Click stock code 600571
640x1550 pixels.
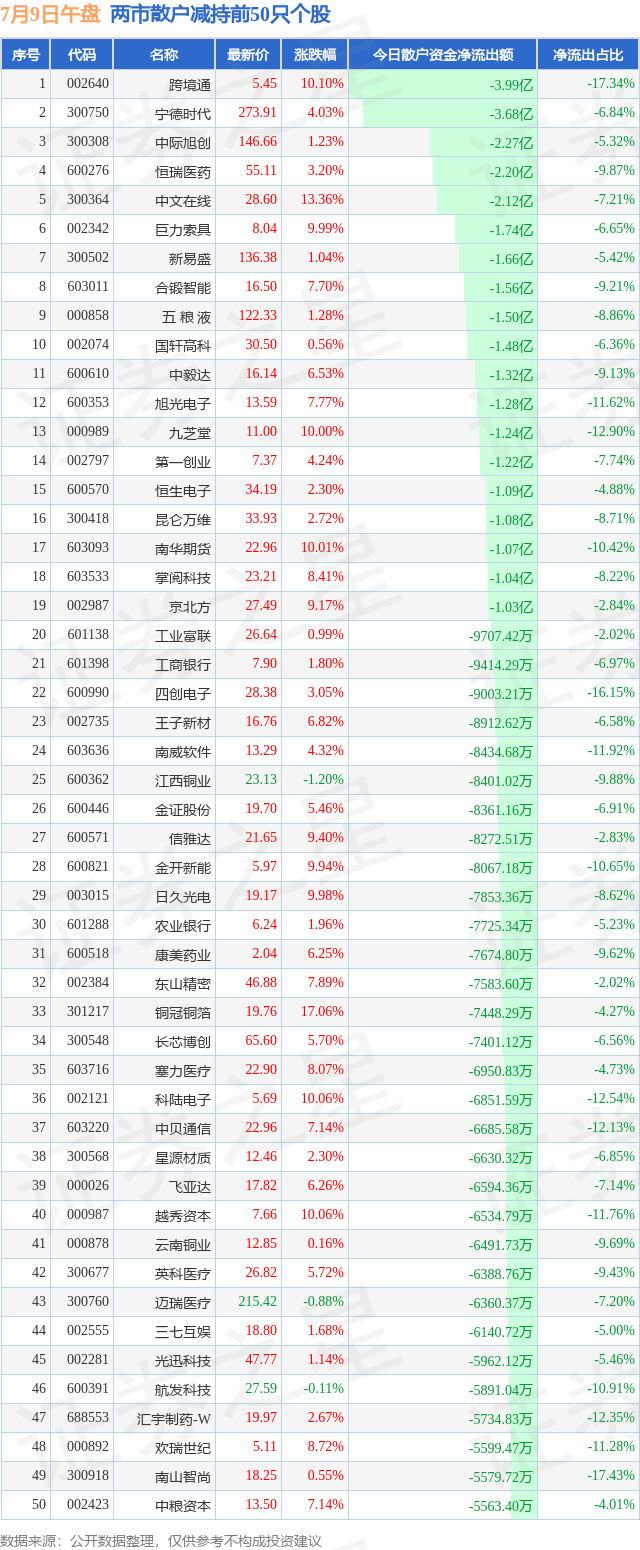coord(87,838)
